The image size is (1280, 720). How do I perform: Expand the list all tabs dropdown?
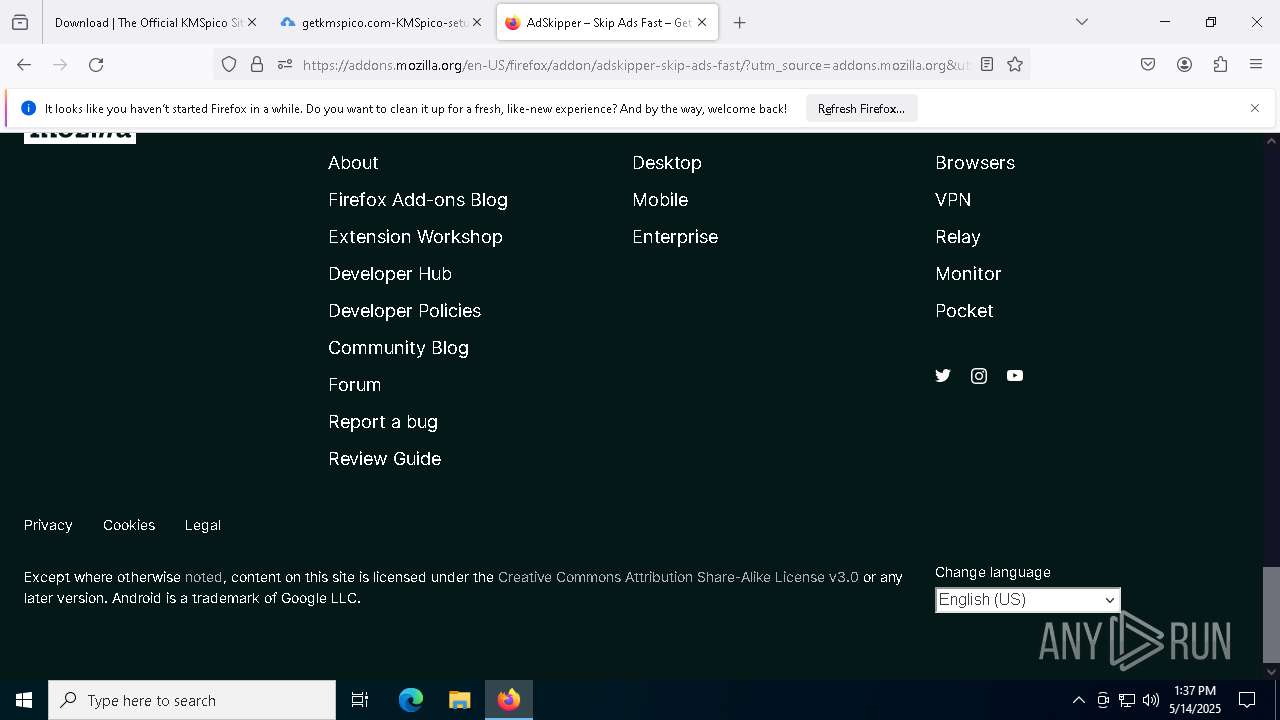pyautogui.click(x=1082, y=22)
